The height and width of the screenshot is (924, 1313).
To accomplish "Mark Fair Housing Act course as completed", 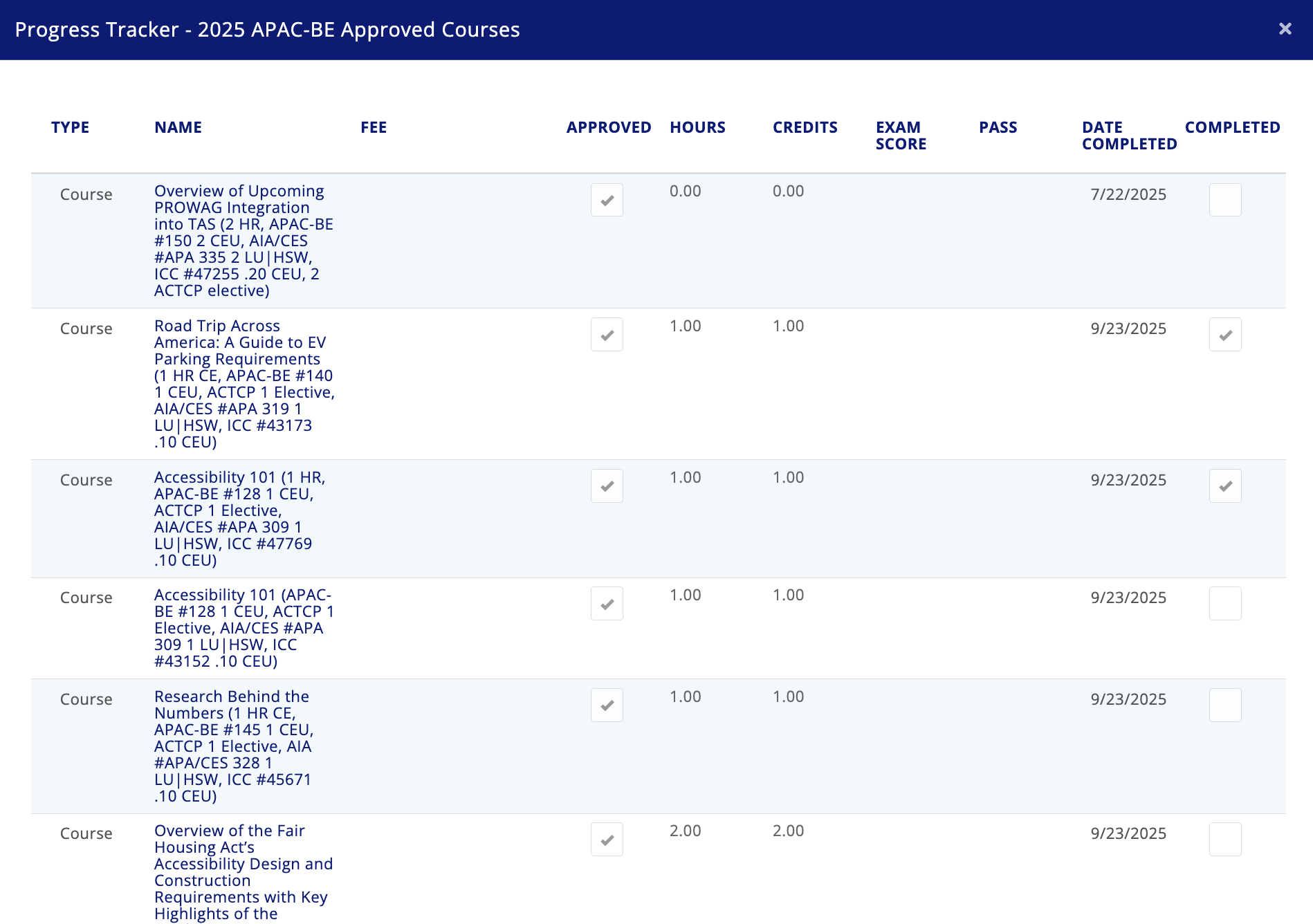I will pyautogui.click(x=1225, y=839).
